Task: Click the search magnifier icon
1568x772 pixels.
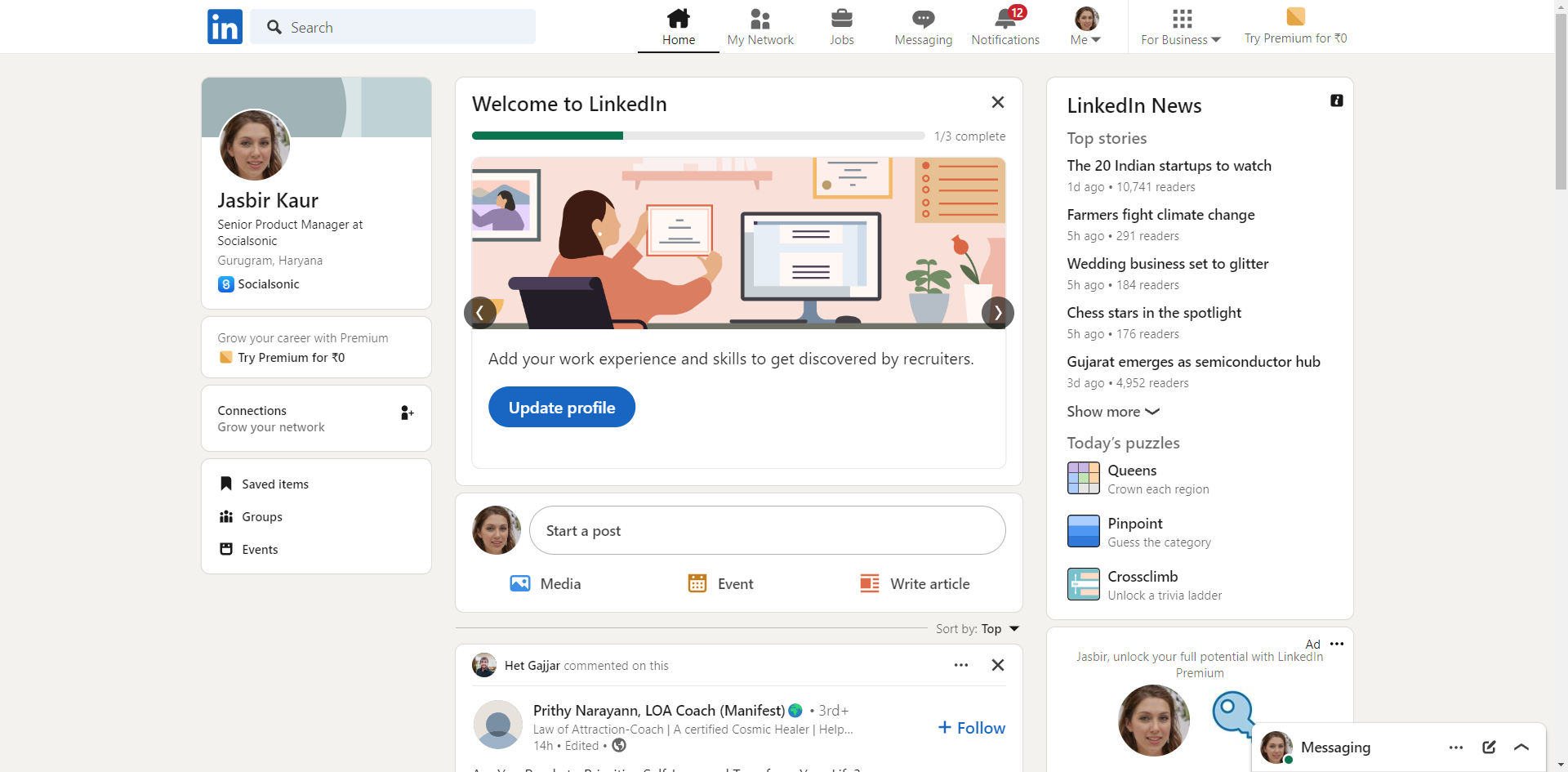Action: click(274, 27)
